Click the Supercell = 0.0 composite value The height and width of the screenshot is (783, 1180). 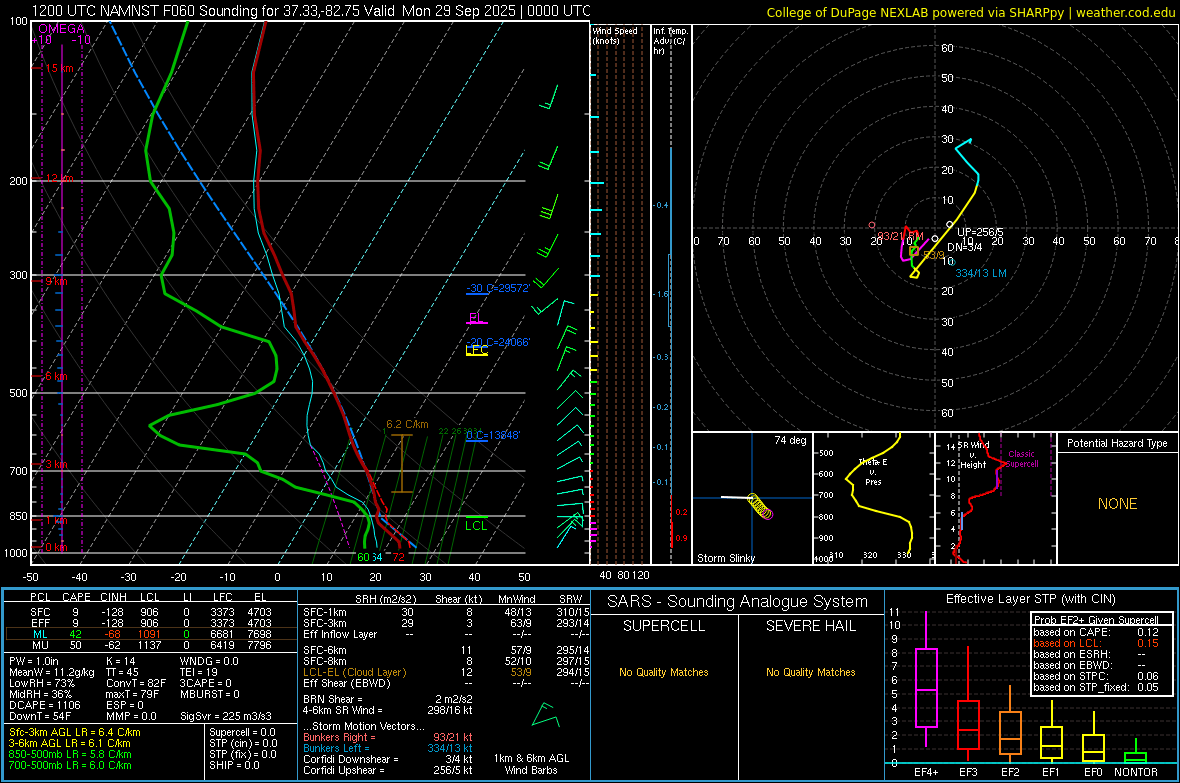(x=242, y=732)
